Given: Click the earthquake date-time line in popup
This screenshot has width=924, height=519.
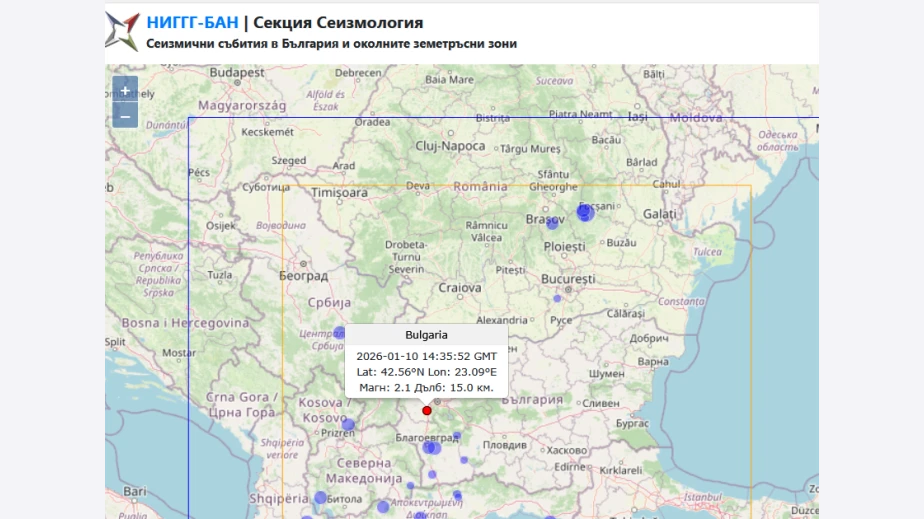Looking at the screenshot, I should point(426,355).
